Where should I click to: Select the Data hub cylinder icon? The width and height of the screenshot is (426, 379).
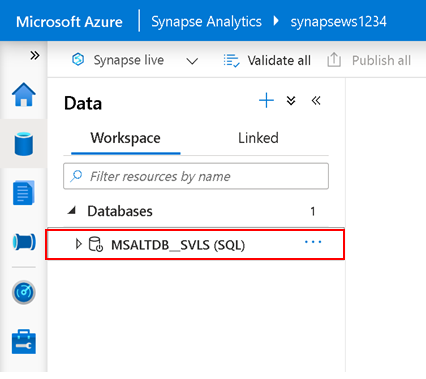(24, 144)
